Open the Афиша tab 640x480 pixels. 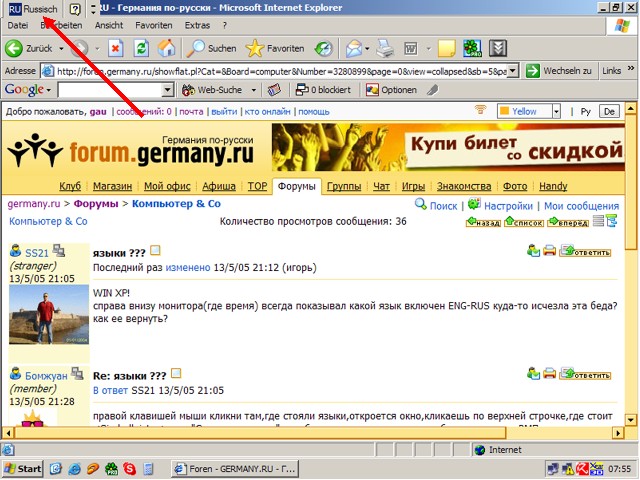pyautogui.click(x=219, y=186)
